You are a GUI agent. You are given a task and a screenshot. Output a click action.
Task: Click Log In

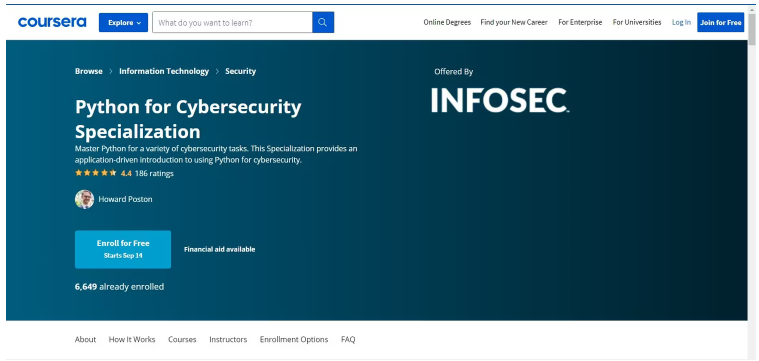pyautogui.click(x=681, y=22)
